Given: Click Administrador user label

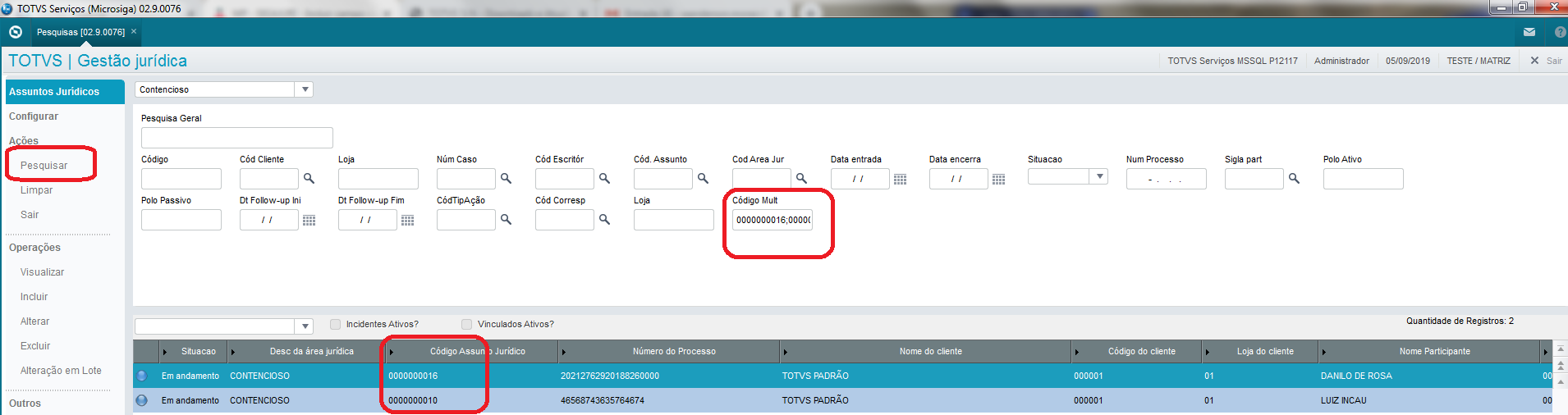Looking at the screenshot, I should pos(1341,61).
